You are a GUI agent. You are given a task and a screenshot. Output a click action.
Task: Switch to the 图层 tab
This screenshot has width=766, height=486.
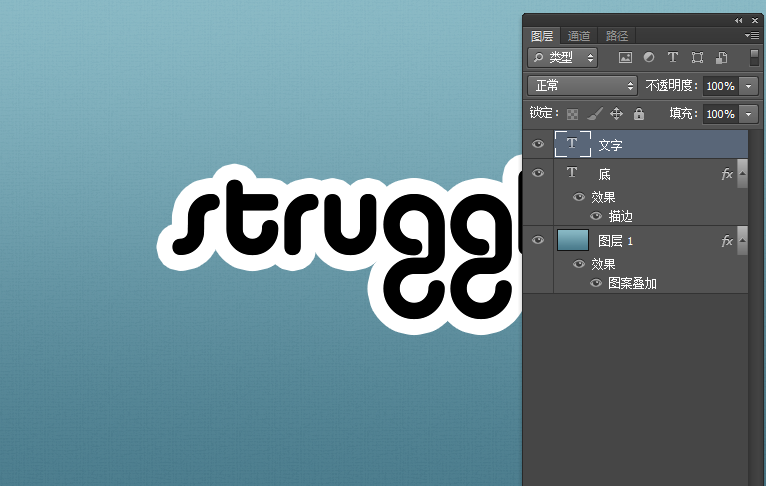(542, 36)
